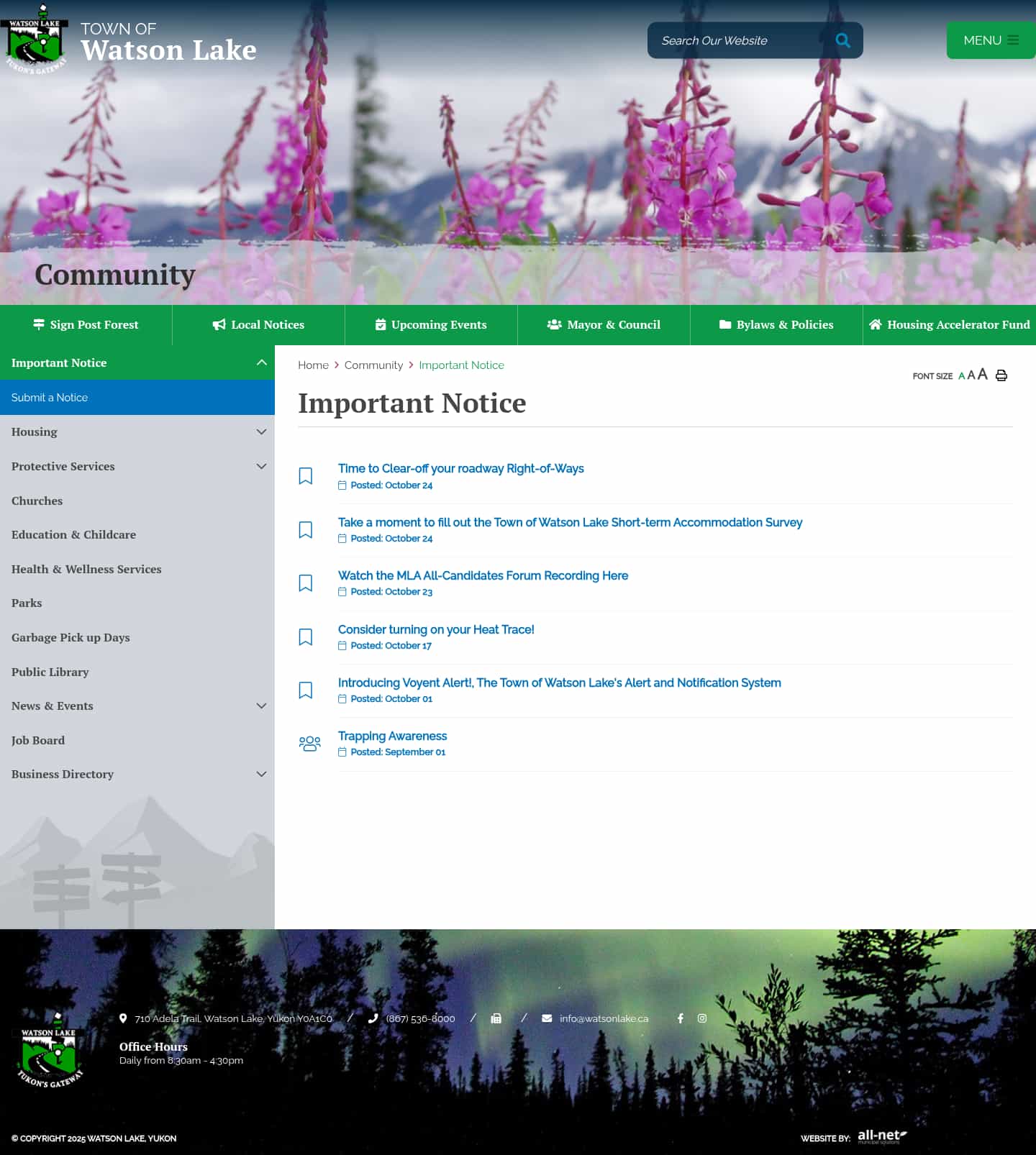Click bookmark icon beside Voyent Alert notice
This screenshot has width=1036, height=1155.
(305, 690)
